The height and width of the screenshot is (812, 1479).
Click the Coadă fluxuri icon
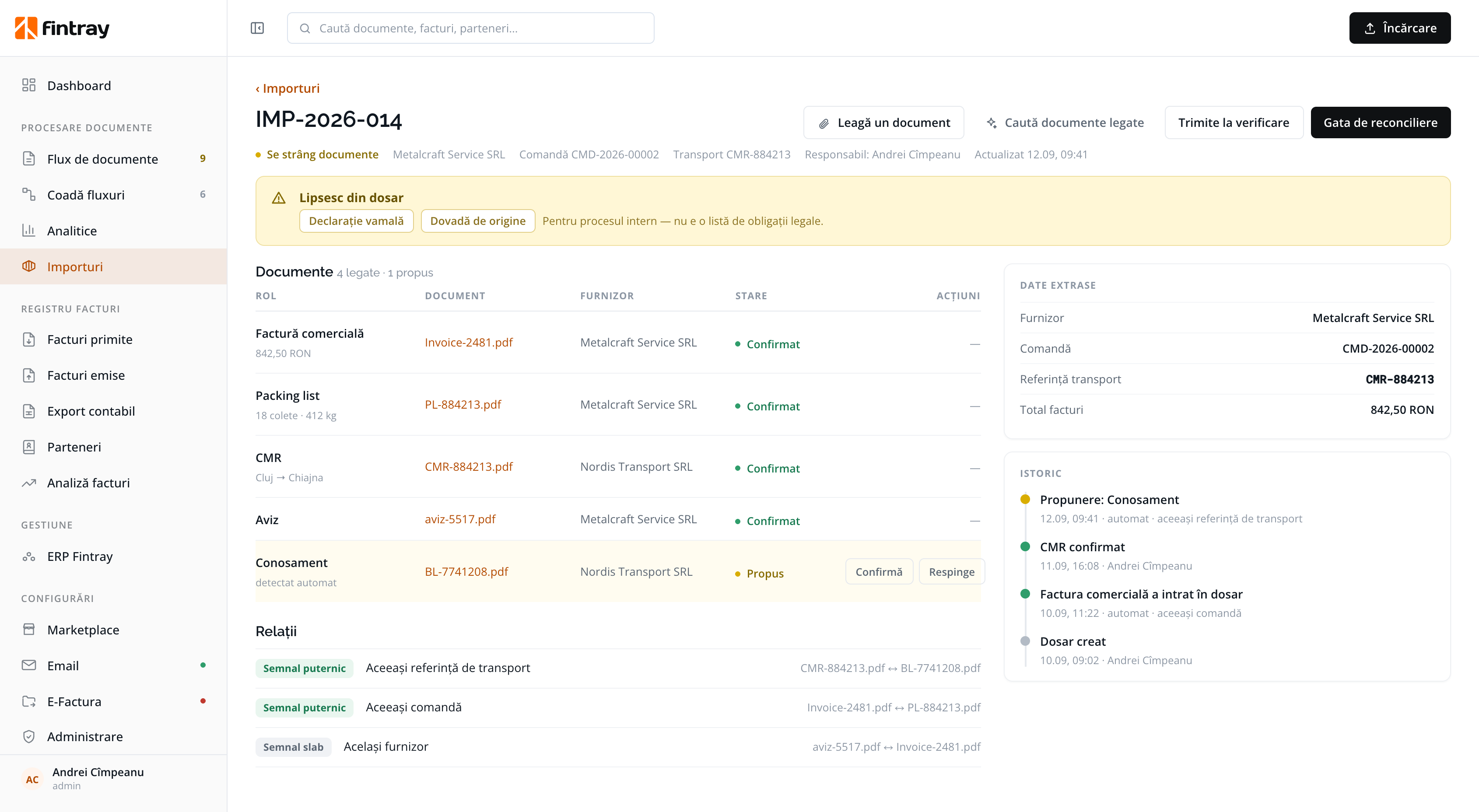point(29,195)
